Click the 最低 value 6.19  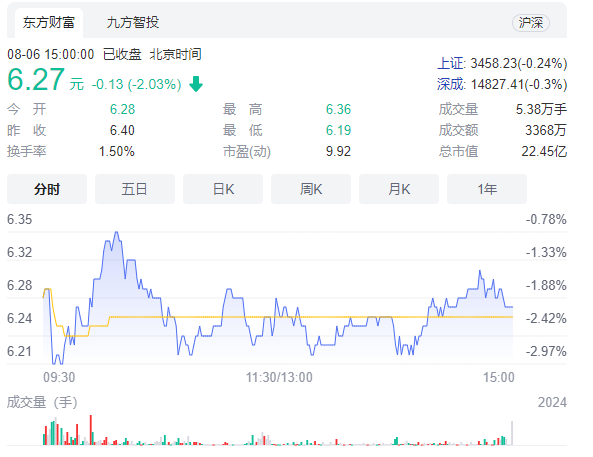(x=338, y=131)
